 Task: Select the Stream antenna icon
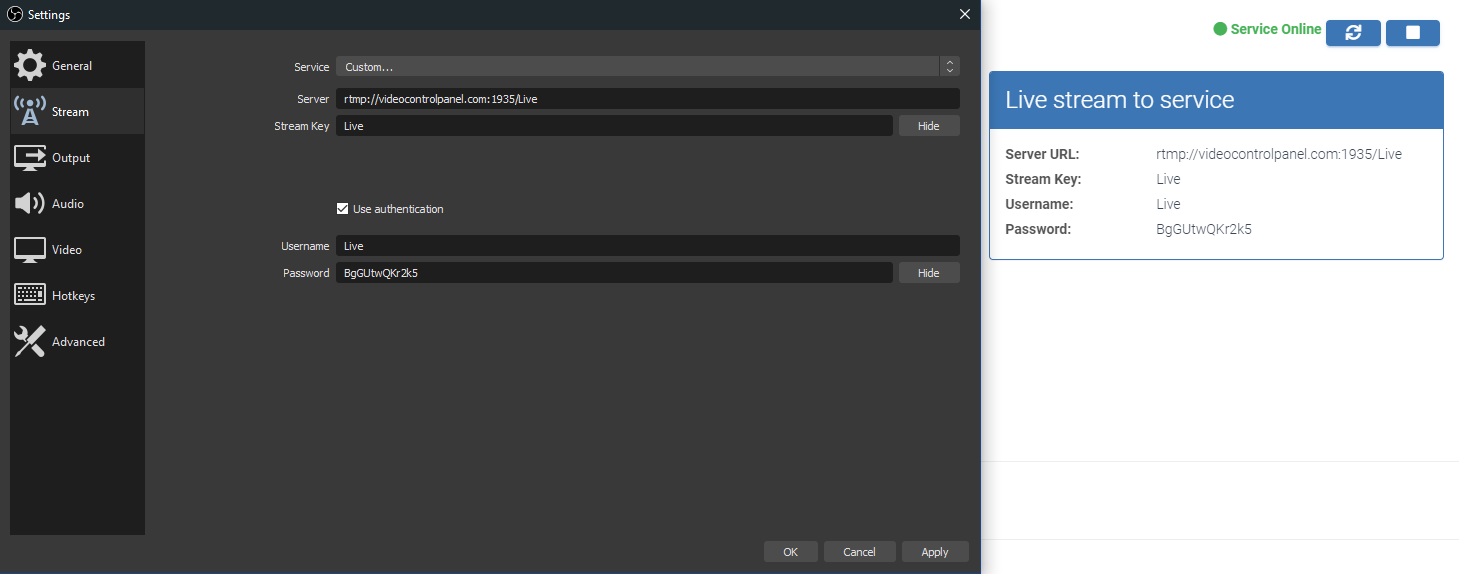click(x=29, y=111)
